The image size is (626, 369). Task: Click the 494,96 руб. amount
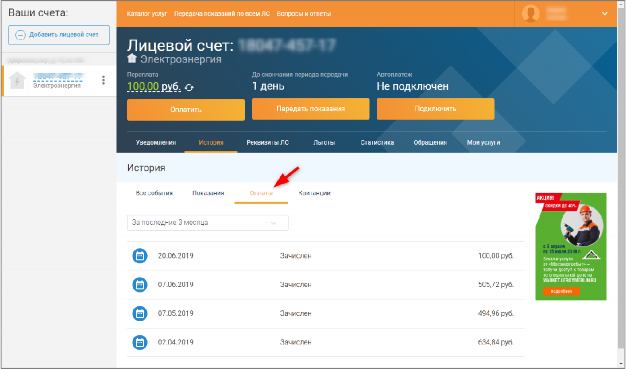coord(495,313)
